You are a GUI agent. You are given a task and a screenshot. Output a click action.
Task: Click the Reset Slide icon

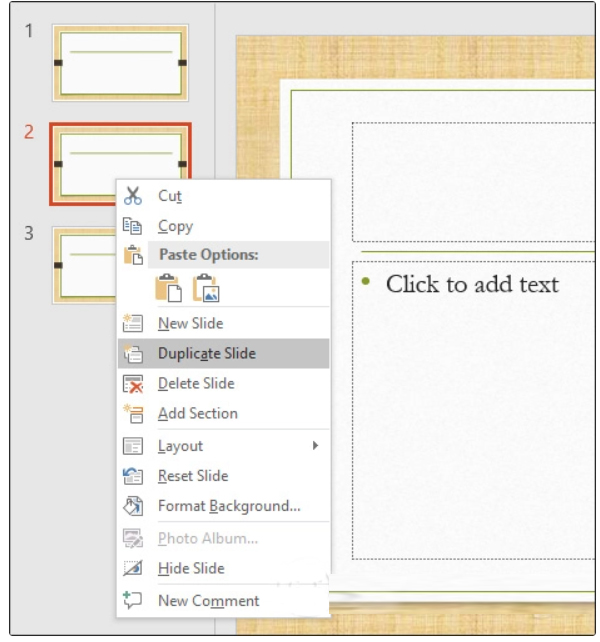(133, 476)
